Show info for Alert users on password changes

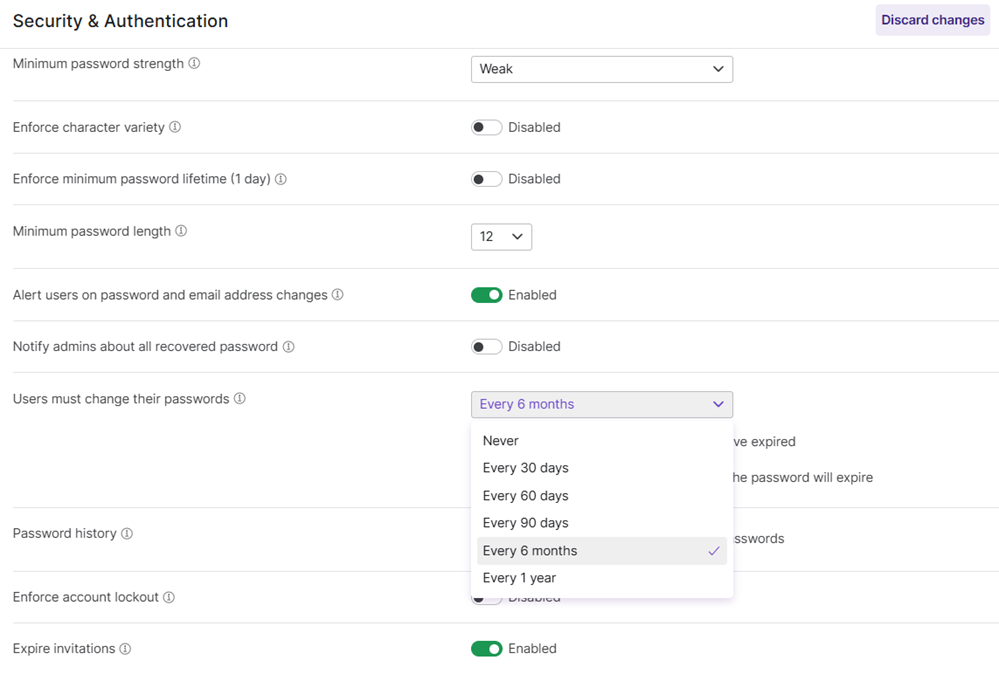coord(338,294)
